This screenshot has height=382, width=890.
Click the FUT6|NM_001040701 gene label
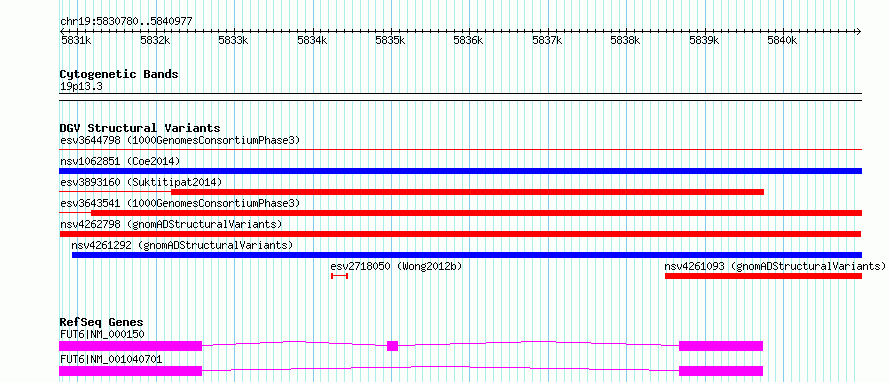[111, 359]
